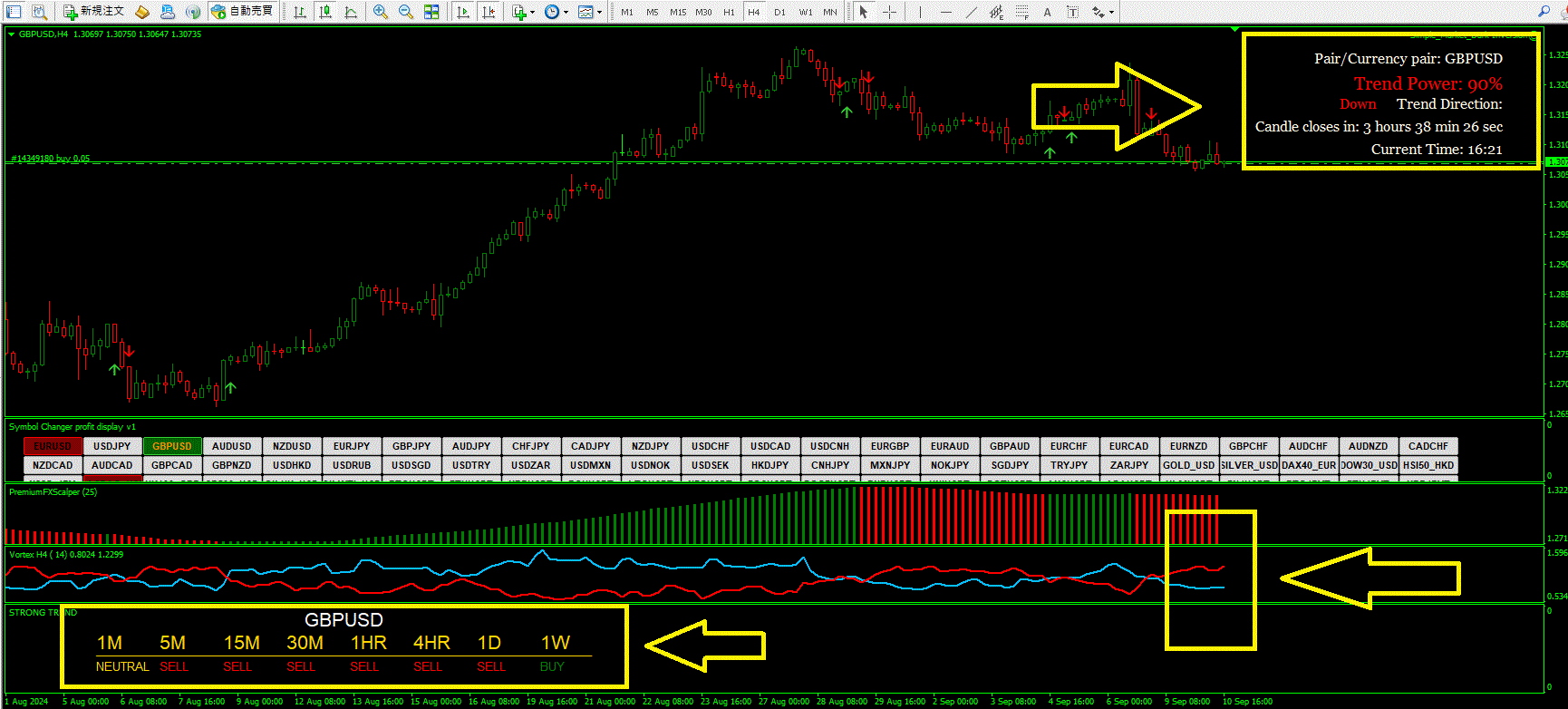Switch symbol to GOLD_USD
Screen dimensions: 1568x709
[1189, 465]
